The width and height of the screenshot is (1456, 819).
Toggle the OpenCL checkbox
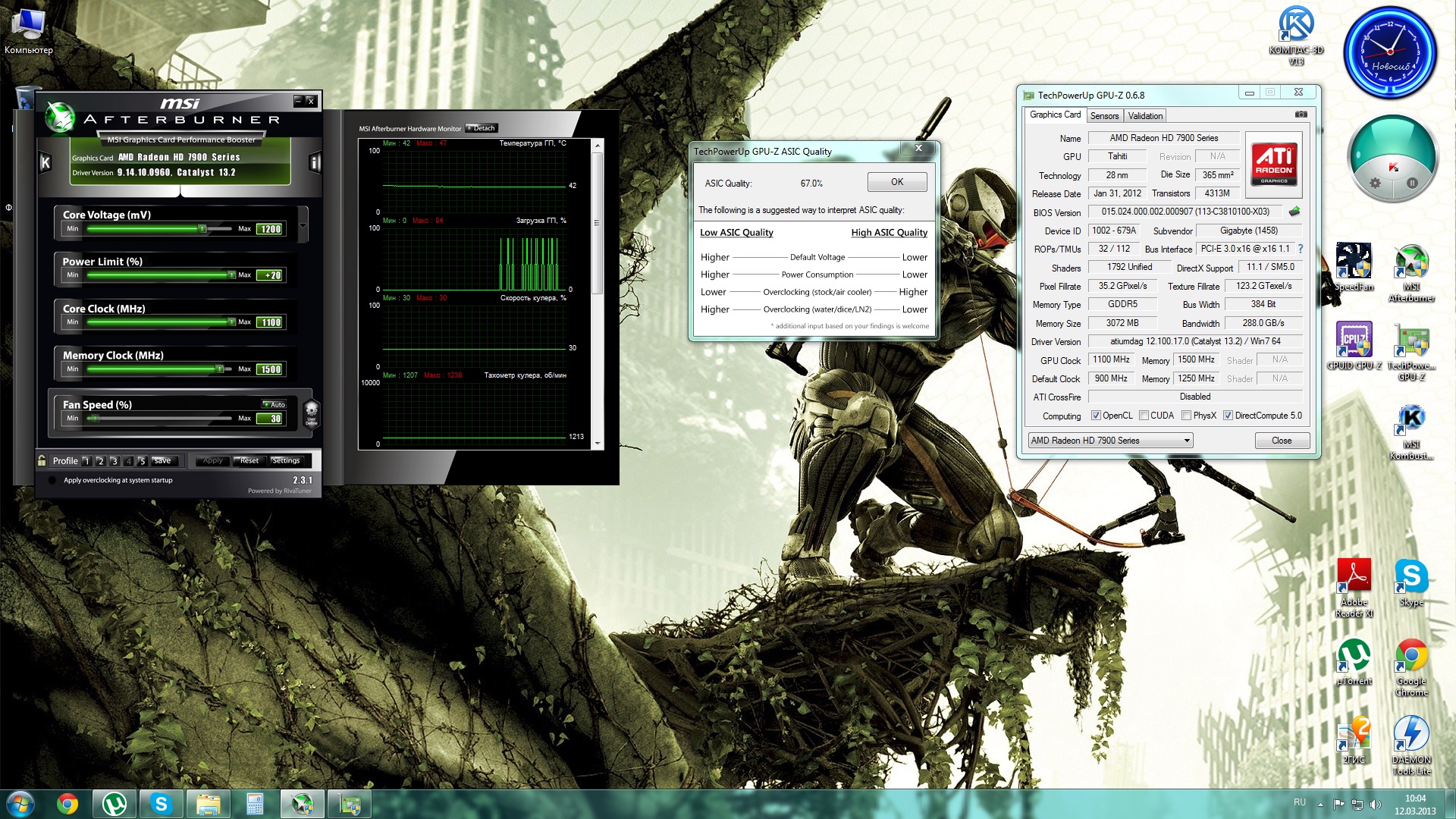[x=1096, y=416]
